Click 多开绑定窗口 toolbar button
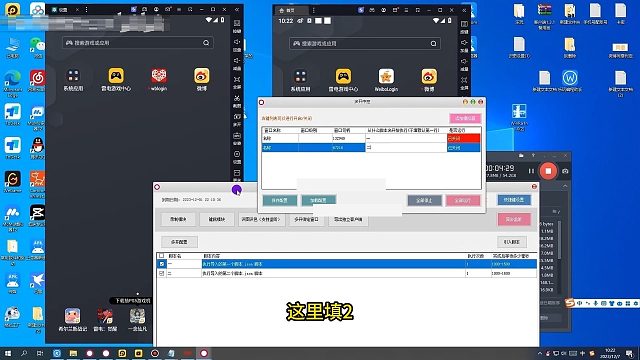This screenshot has width=640, height=360. tap(306, 219)
